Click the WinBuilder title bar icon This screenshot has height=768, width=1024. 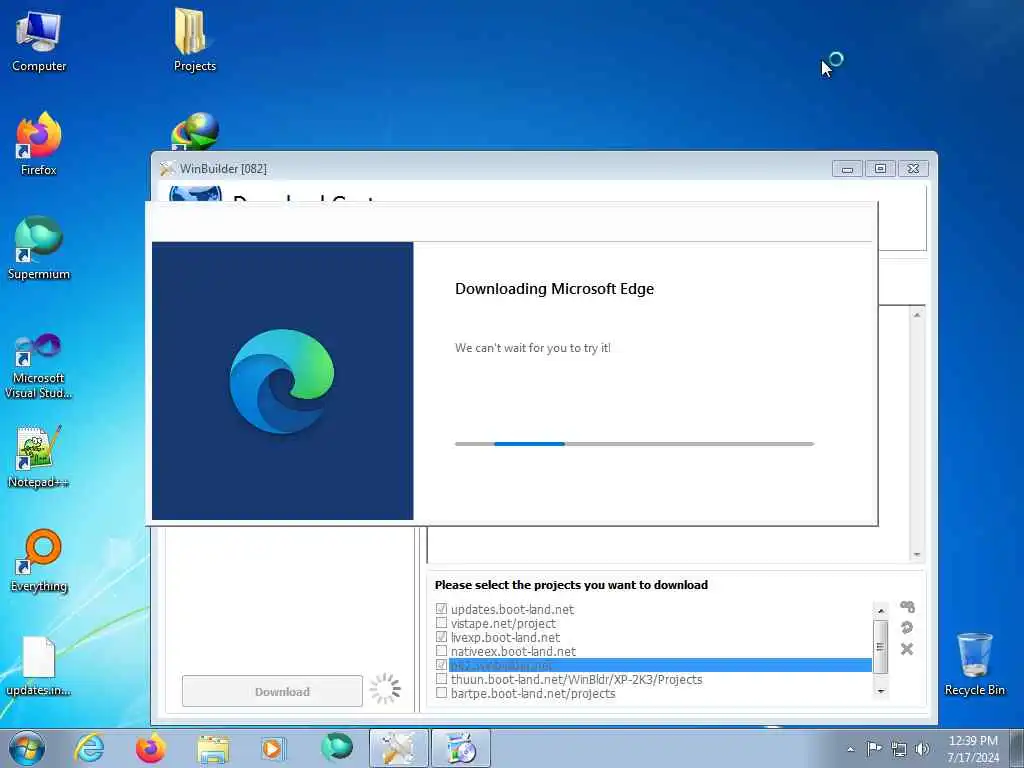click(167, 168)
